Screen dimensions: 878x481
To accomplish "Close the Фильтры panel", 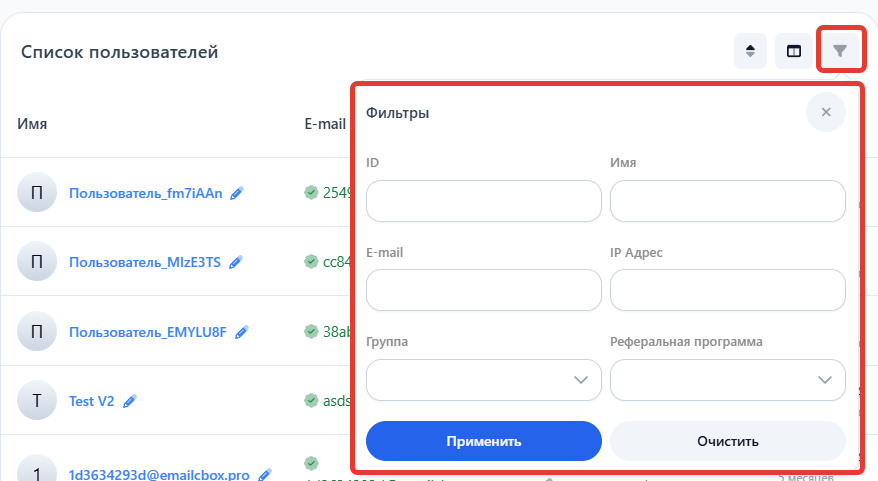I will (826, 112).
